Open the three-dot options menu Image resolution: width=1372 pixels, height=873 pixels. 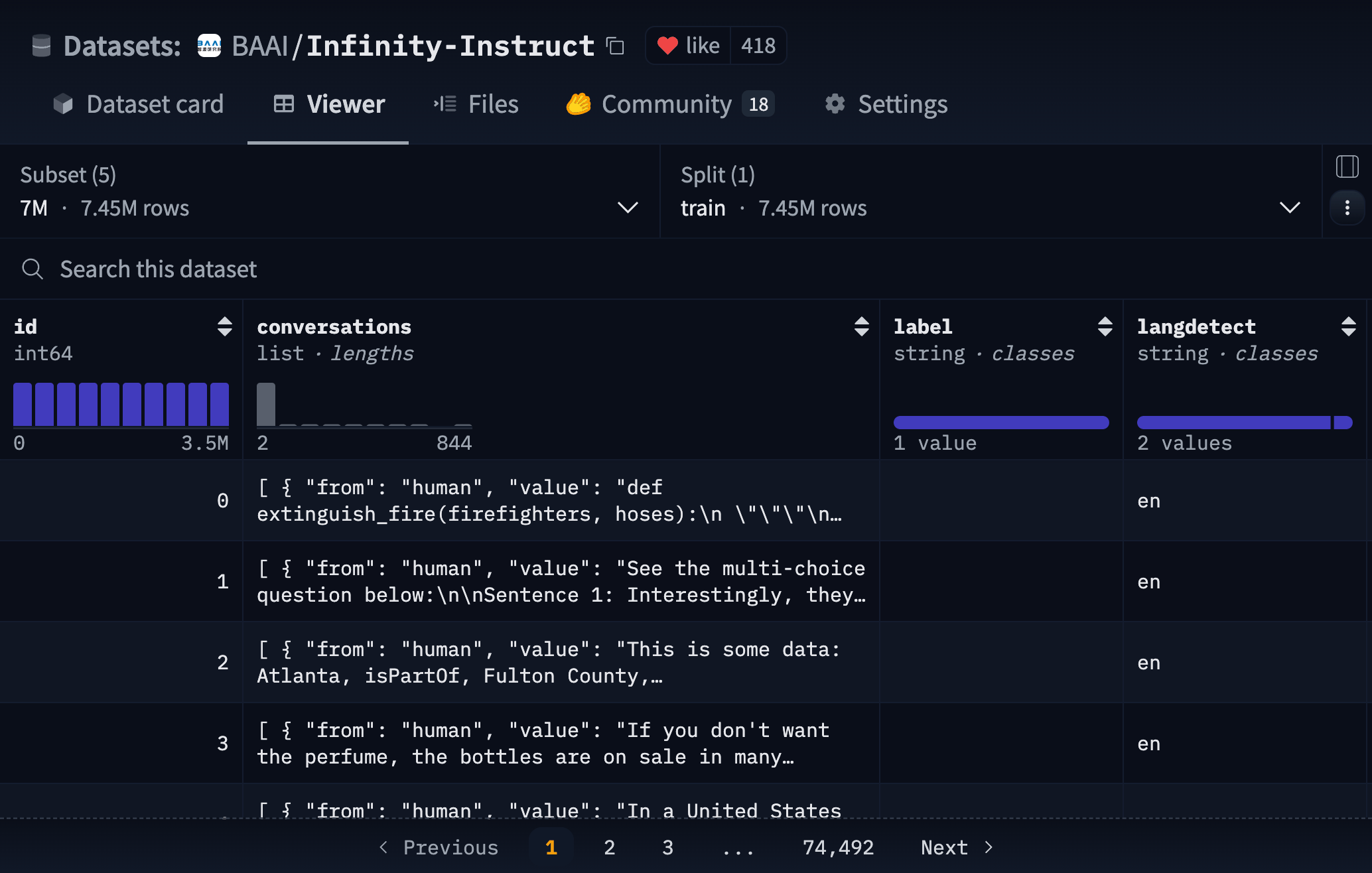pos(1347,208)
